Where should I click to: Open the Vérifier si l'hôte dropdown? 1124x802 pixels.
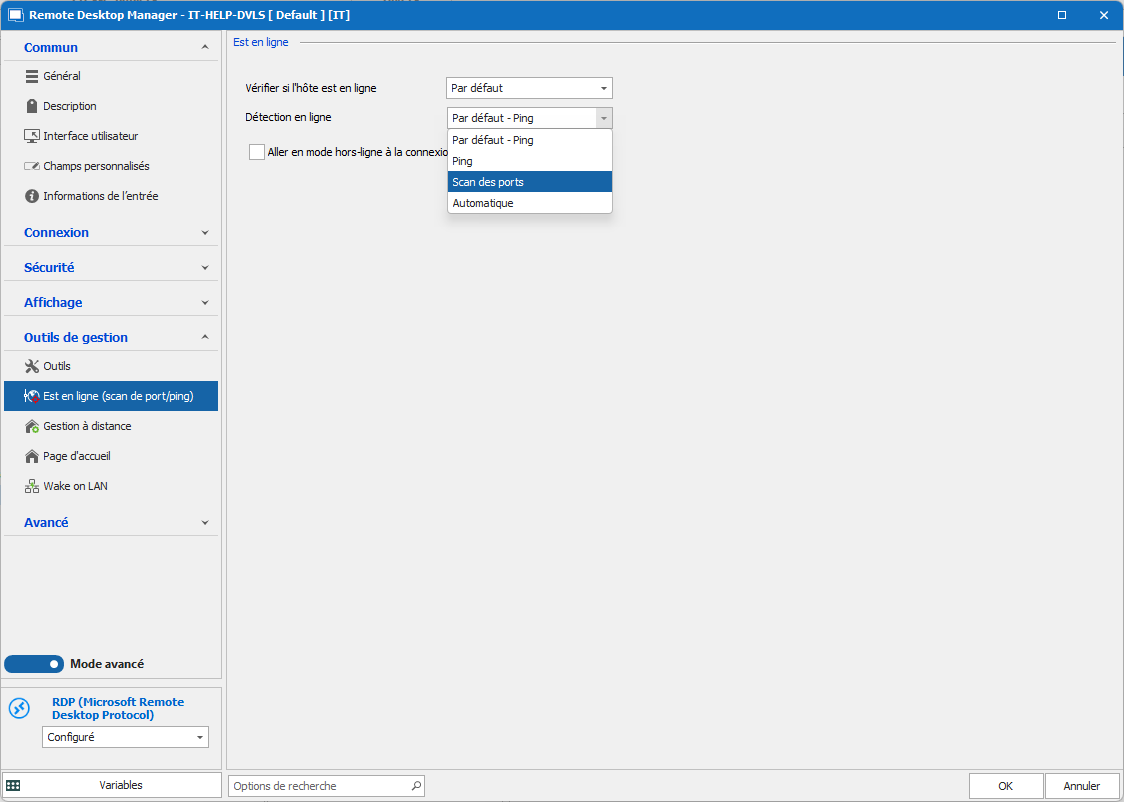pos(529,88)
